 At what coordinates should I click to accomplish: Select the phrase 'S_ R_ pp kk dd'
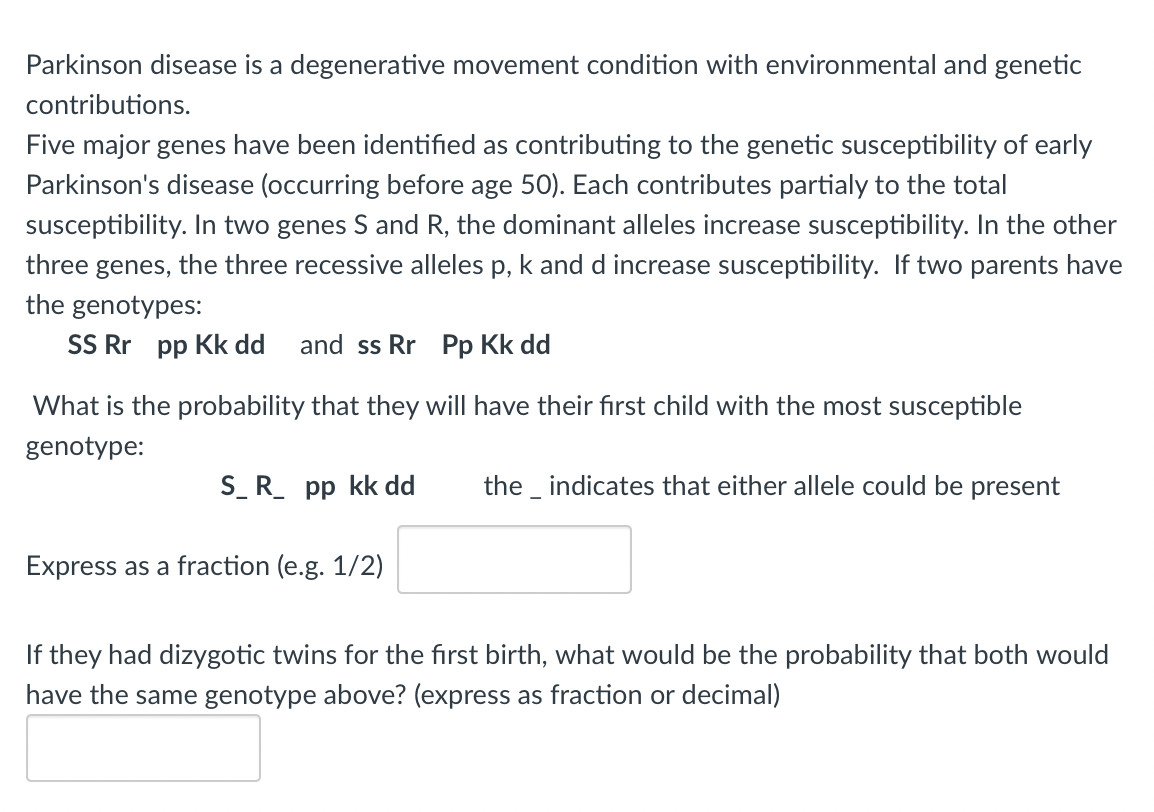[317, 486]
